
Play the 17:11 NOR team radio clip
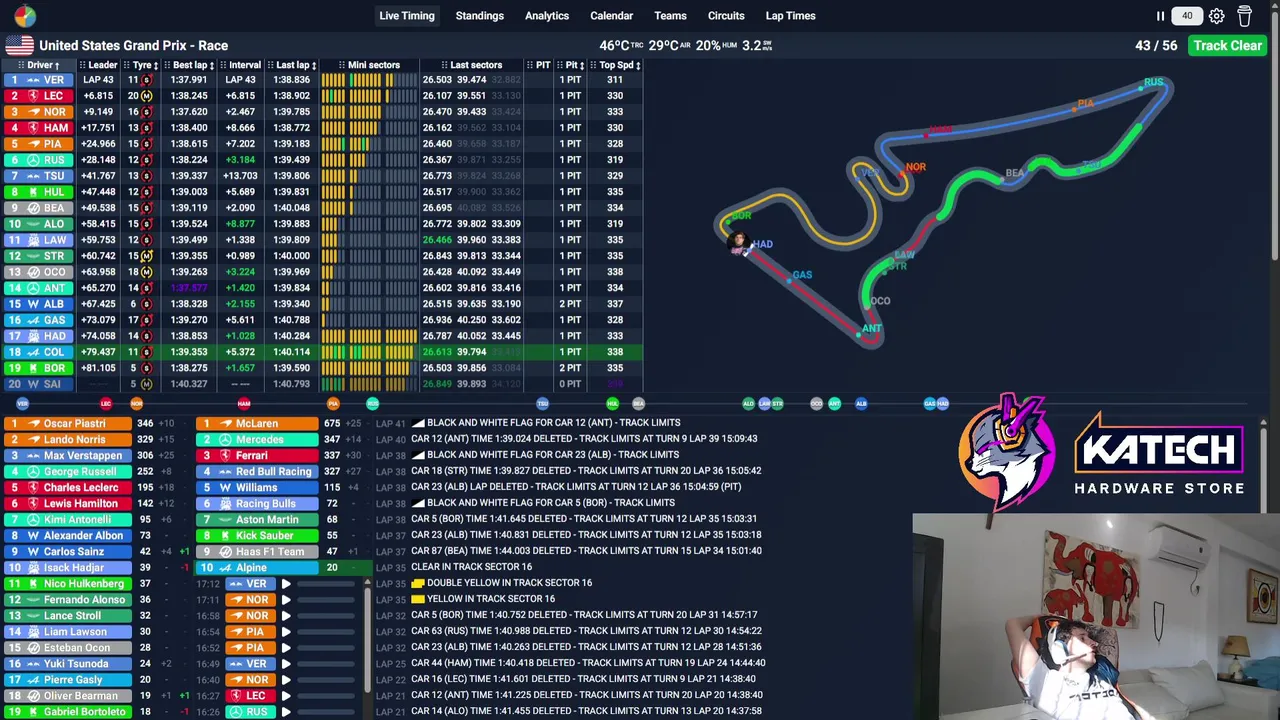click(x=286, y=600)
